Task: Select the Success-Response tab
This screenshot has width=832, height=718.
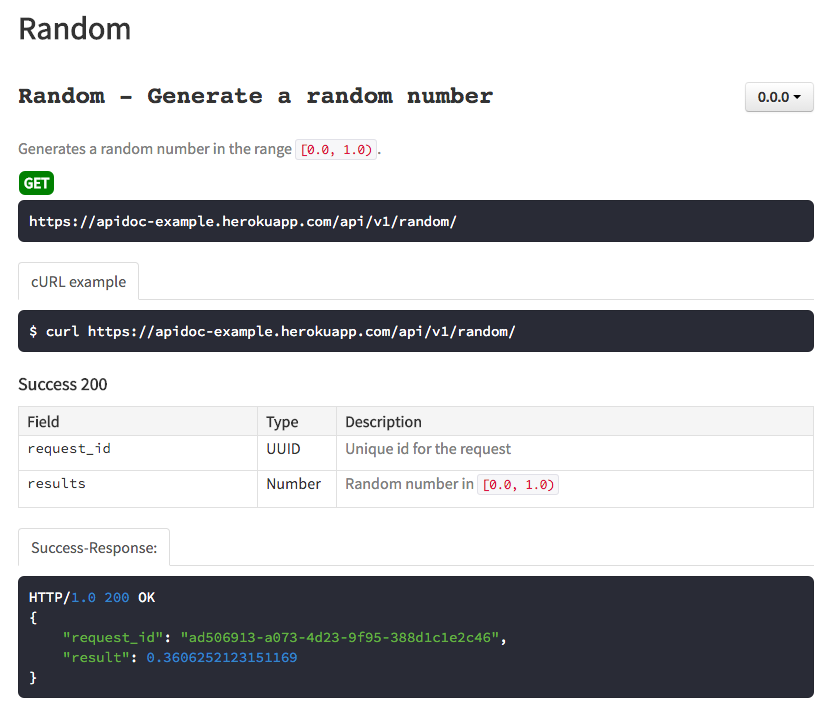Action: (x=93, y=547)
